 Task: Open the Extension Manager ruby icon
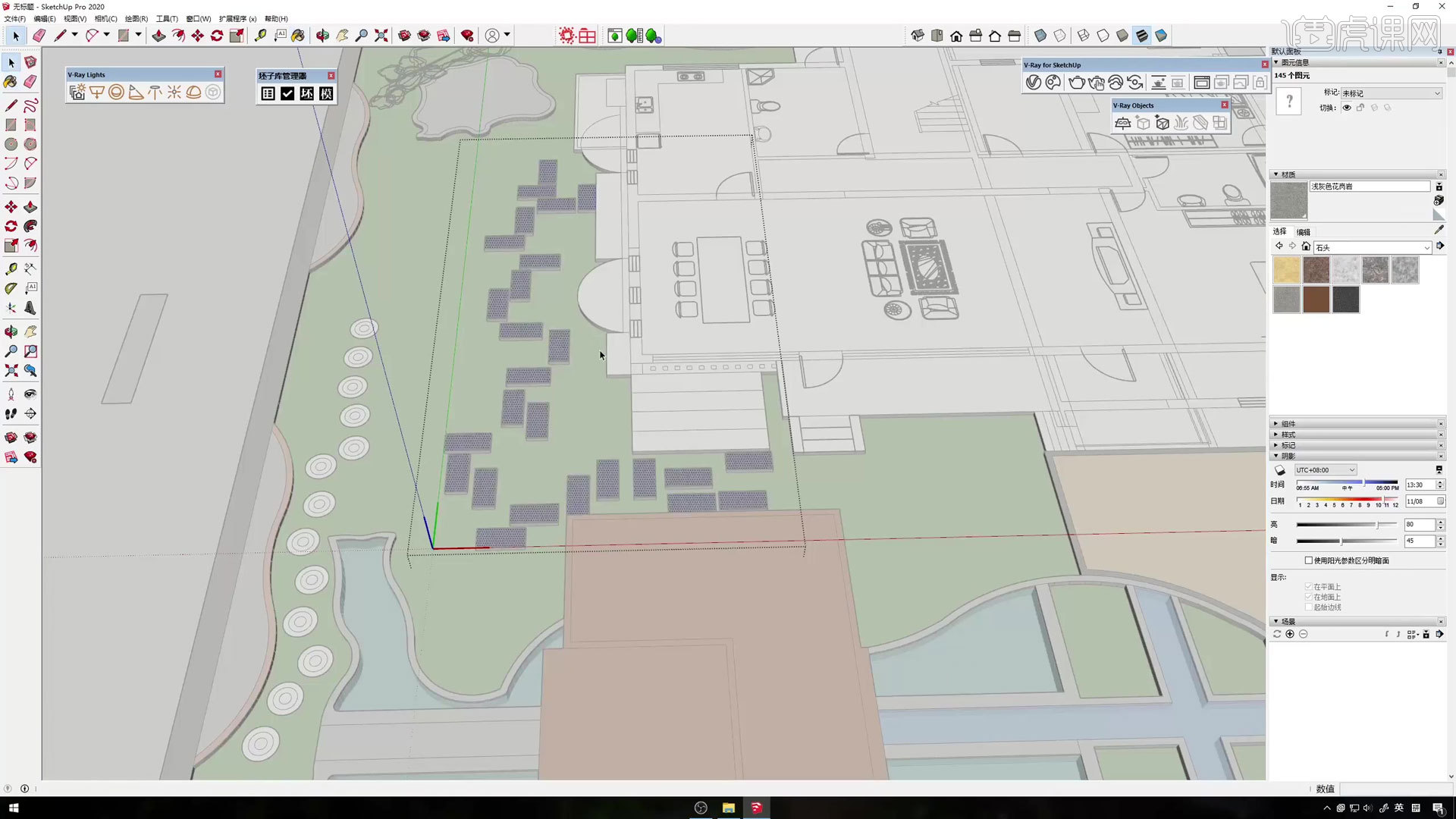point(467,36)
